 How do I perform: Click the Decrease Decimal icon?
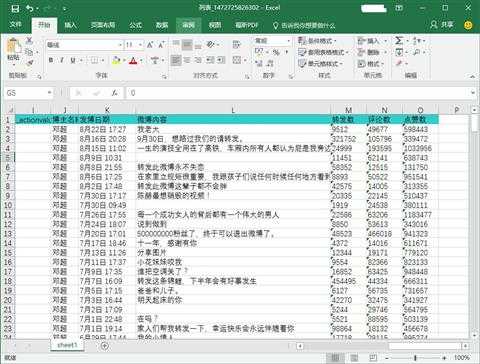coord(270,63)
